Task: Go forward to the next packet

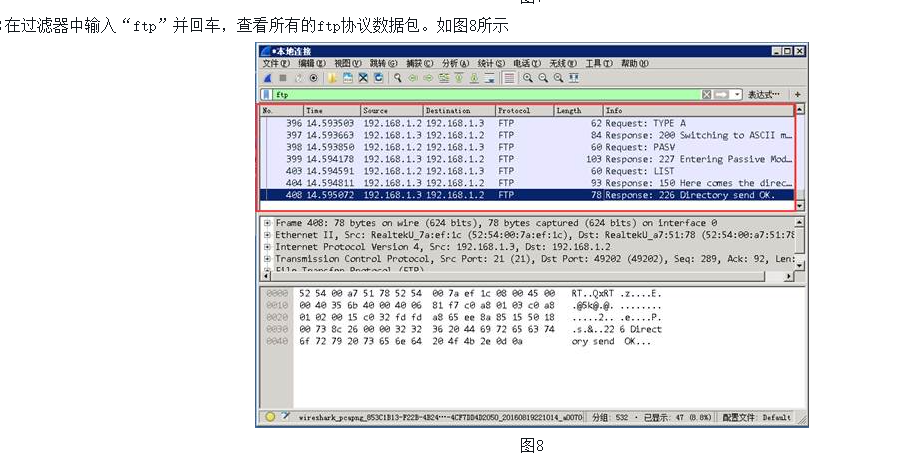Action: coord(428,78)
